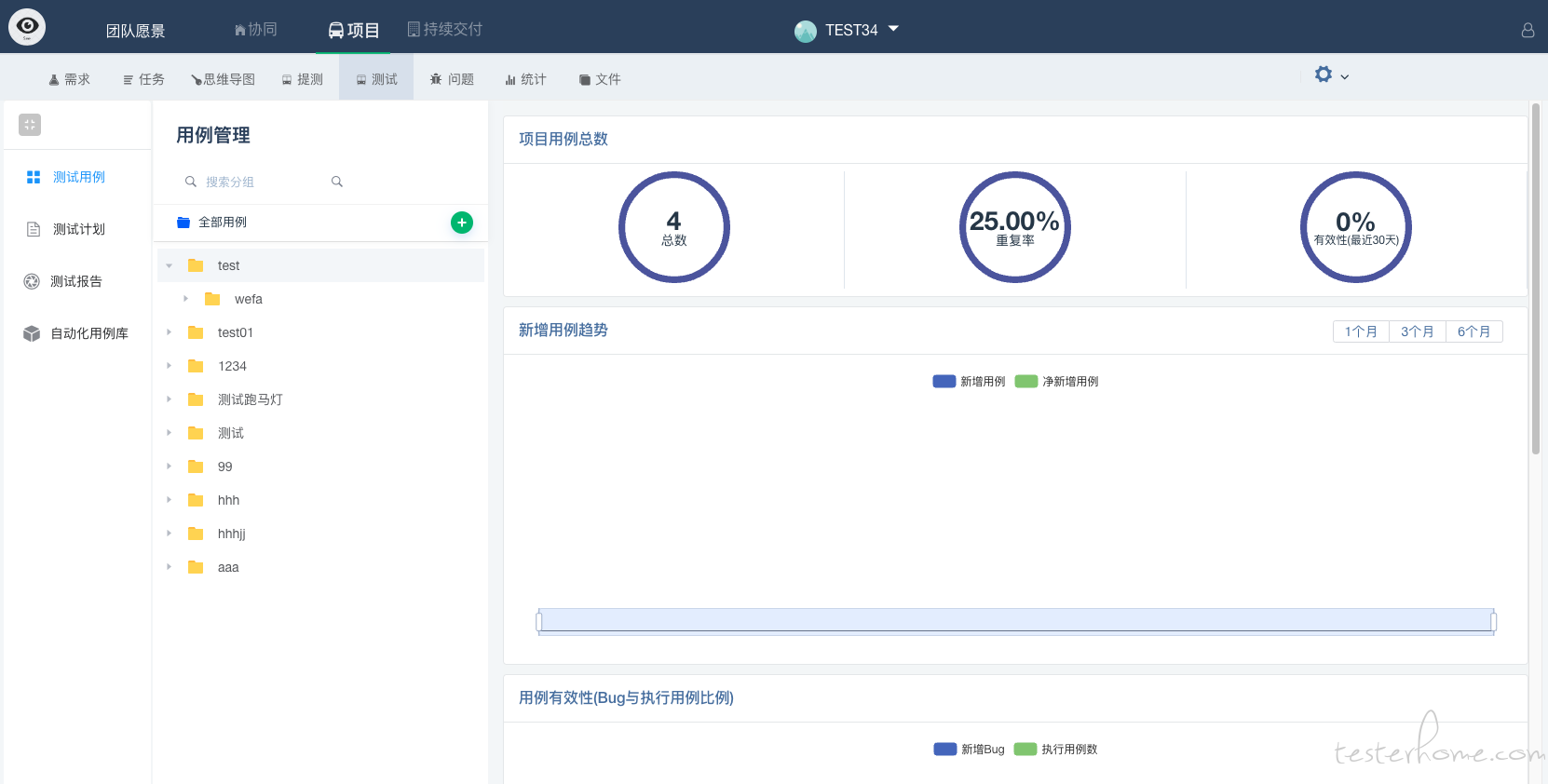Go to 团队愿景 menu

click(135, 31)
